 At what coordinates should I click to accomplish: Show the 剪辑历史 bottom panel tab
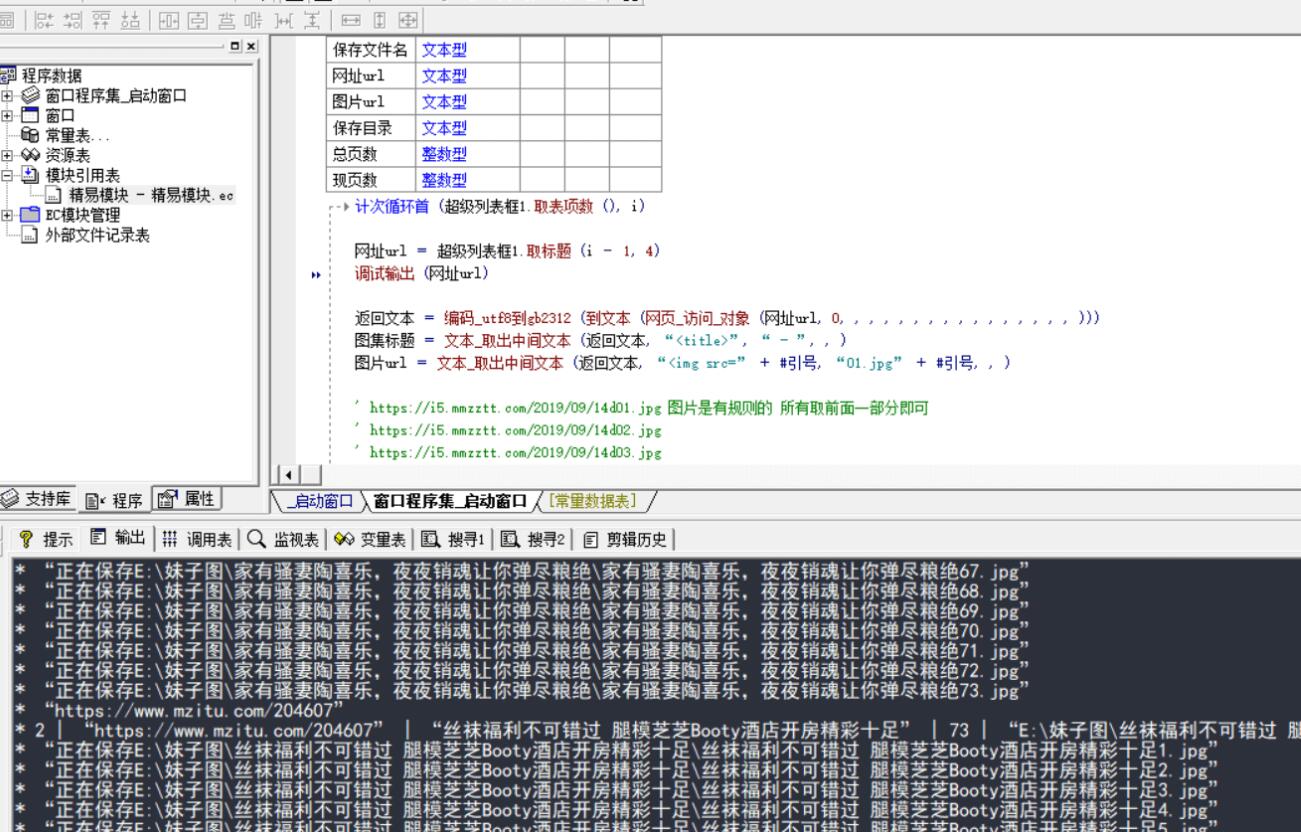pos(626,541)
